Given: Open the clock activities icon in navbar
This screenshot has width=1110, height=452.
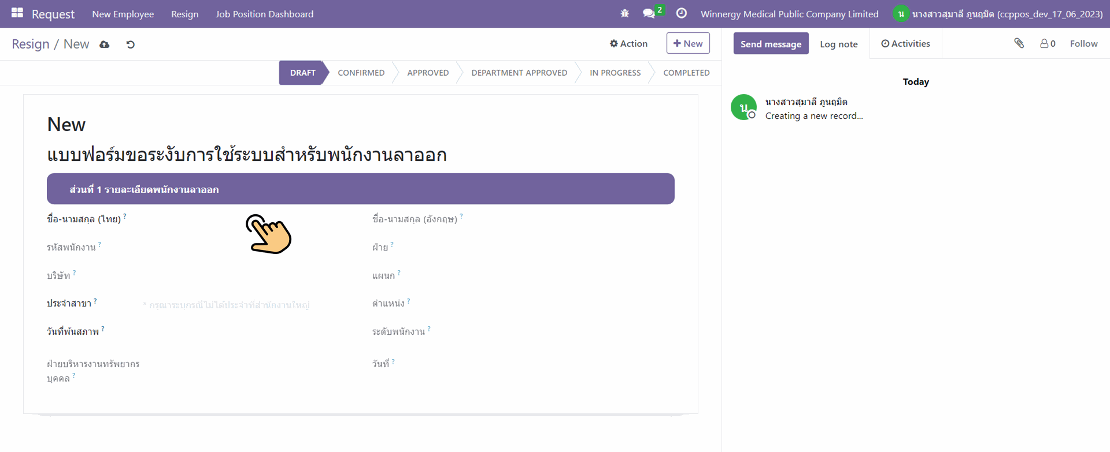Looking at the screenshot, I should coord(681,14).
